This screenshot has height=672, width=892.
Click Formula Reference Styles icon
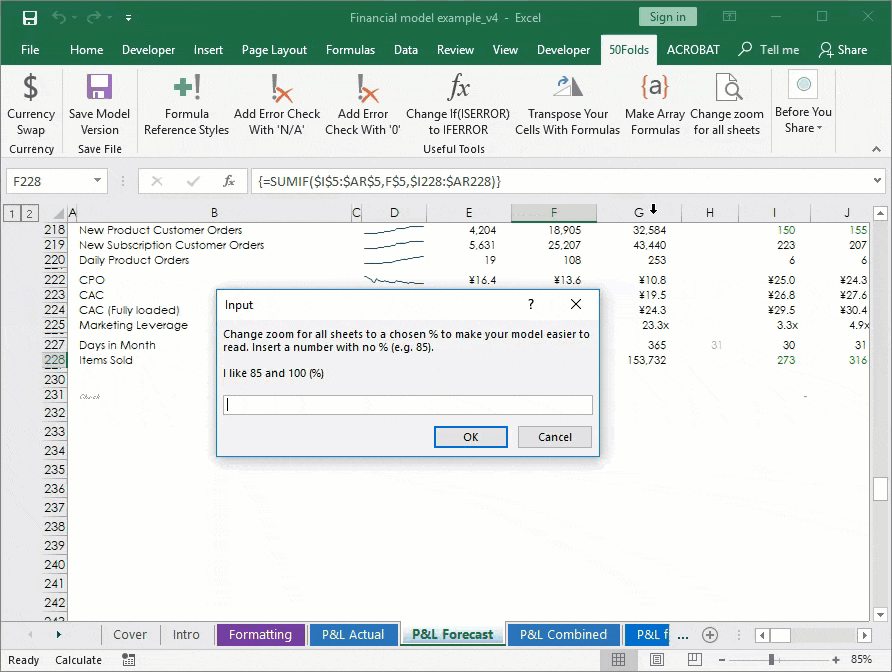(187, 87)
